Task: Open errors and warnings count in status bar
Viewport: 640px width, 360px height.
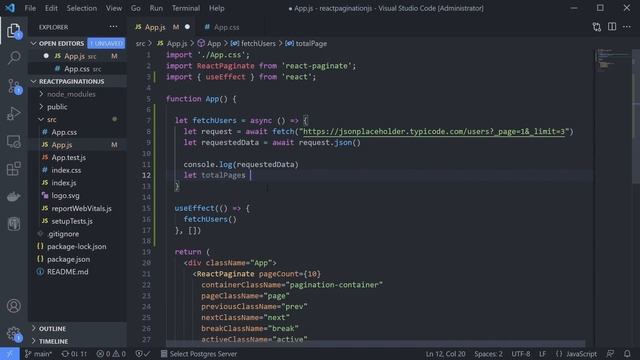Action: (111, 354)
